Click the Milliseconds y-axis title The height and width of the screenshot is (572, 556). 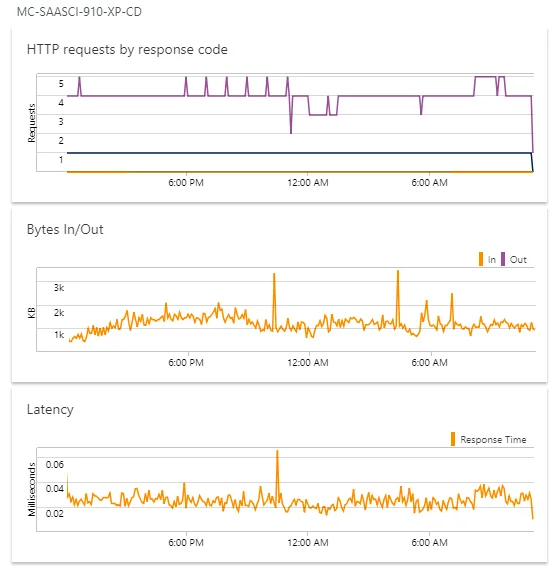pos(32,490)
